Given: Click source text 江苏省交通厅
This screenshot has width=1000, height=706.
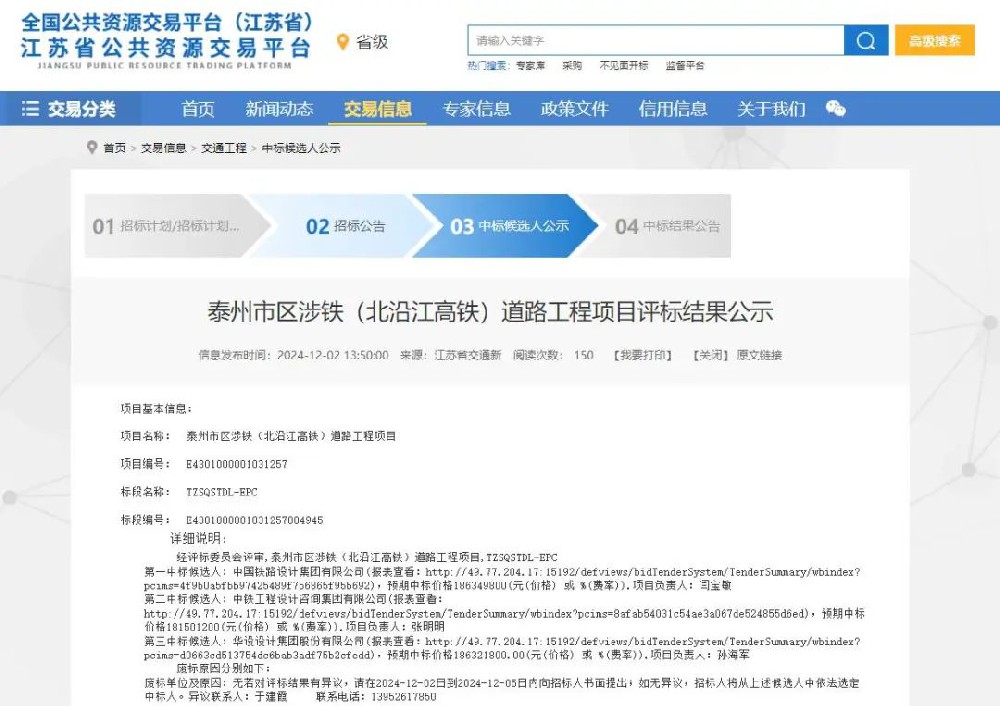Looking at the screenshot, I should point(467,355).
